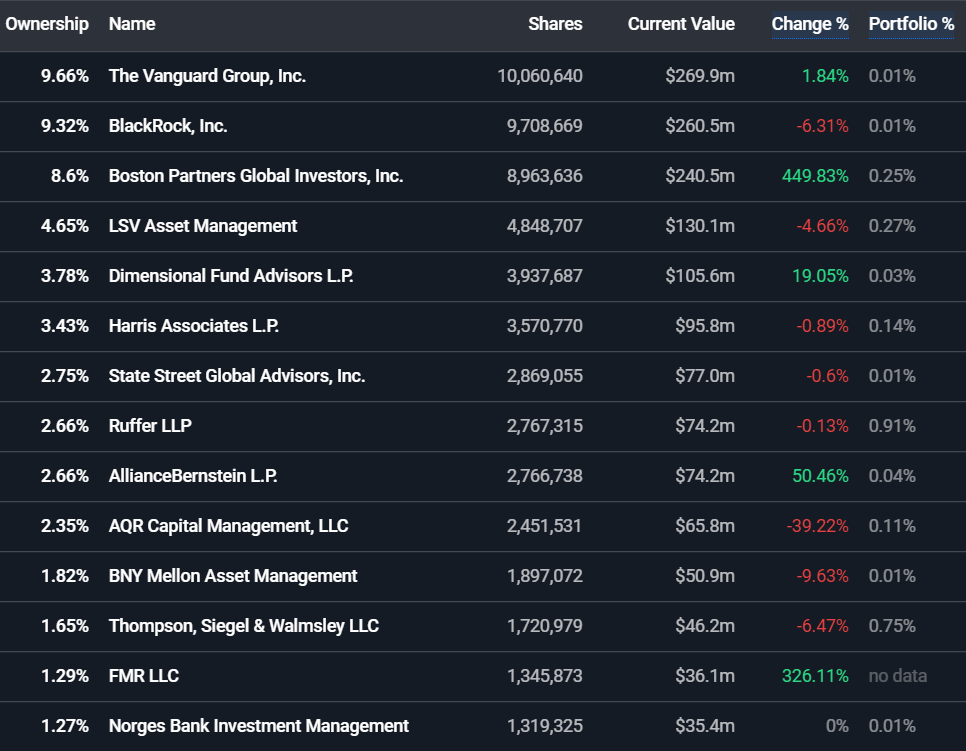Click the $269.9m current value
This screenshot has height=751, width=966.
point(700,76)
